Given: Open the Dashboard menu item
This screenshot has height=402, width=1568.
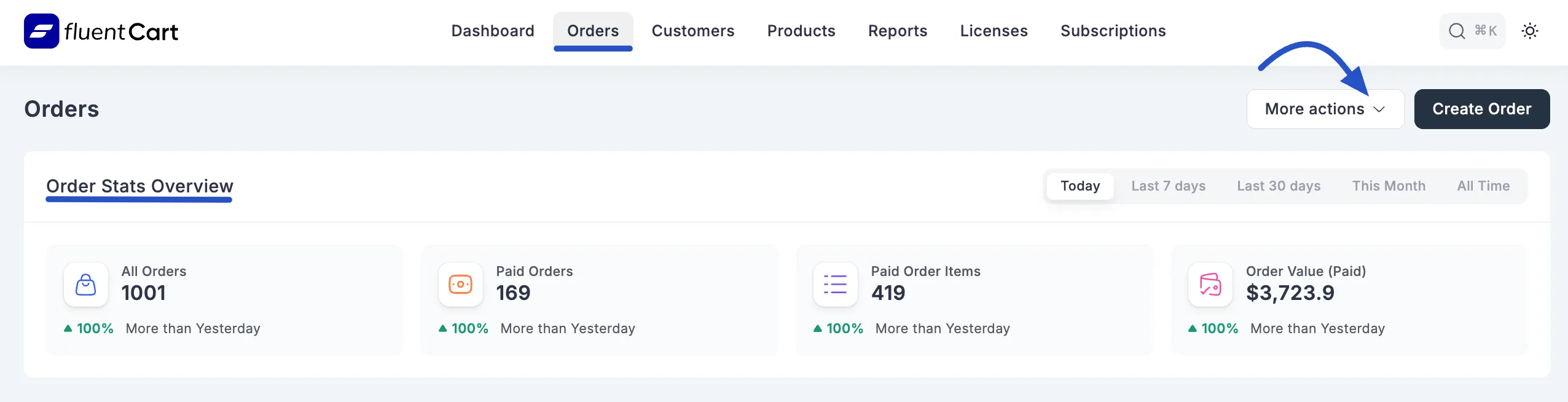Looking at the screenshot, I should (x=493, y=31).
